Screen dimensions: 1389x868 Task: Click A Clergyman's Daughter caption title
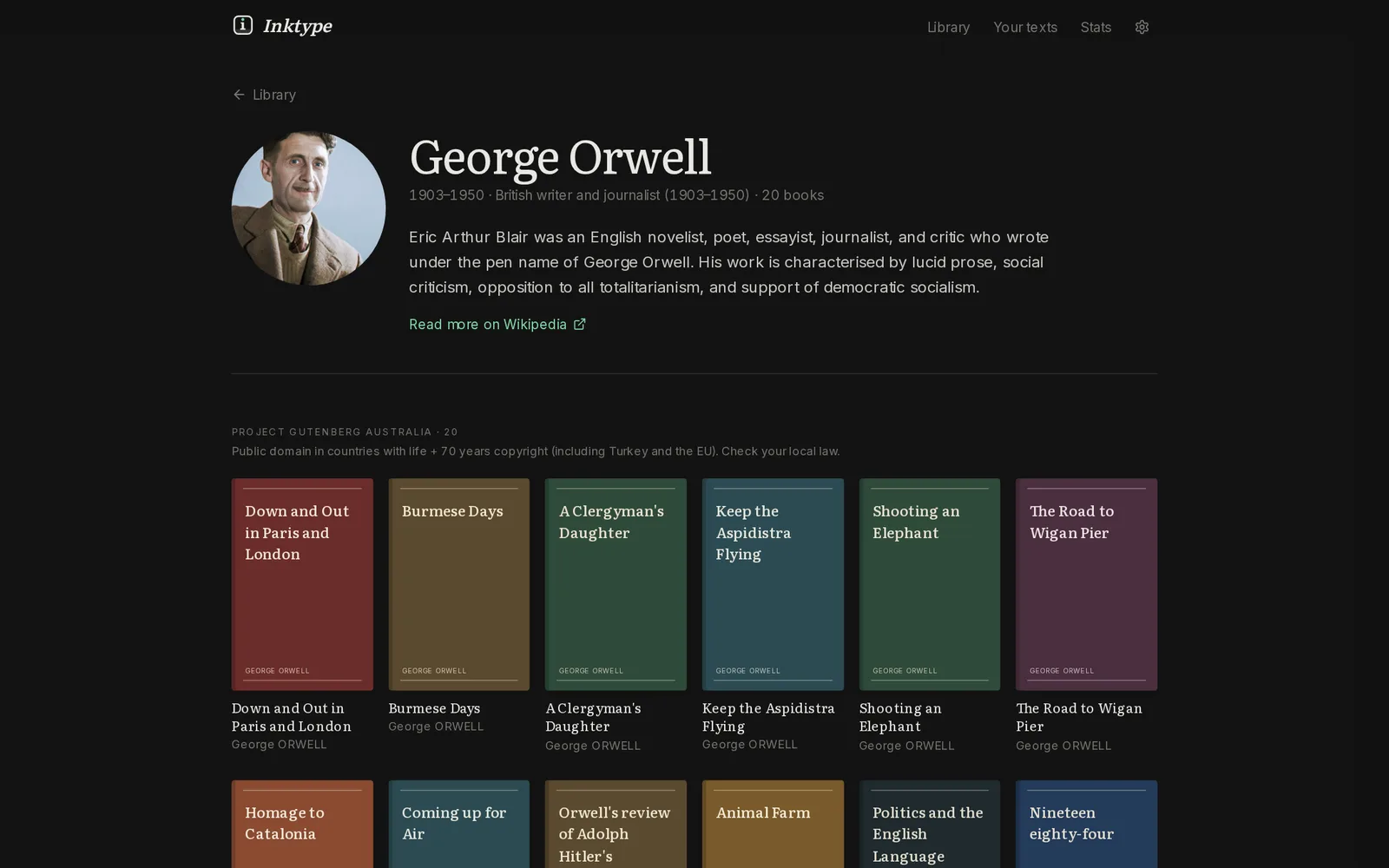coord(593,717)
